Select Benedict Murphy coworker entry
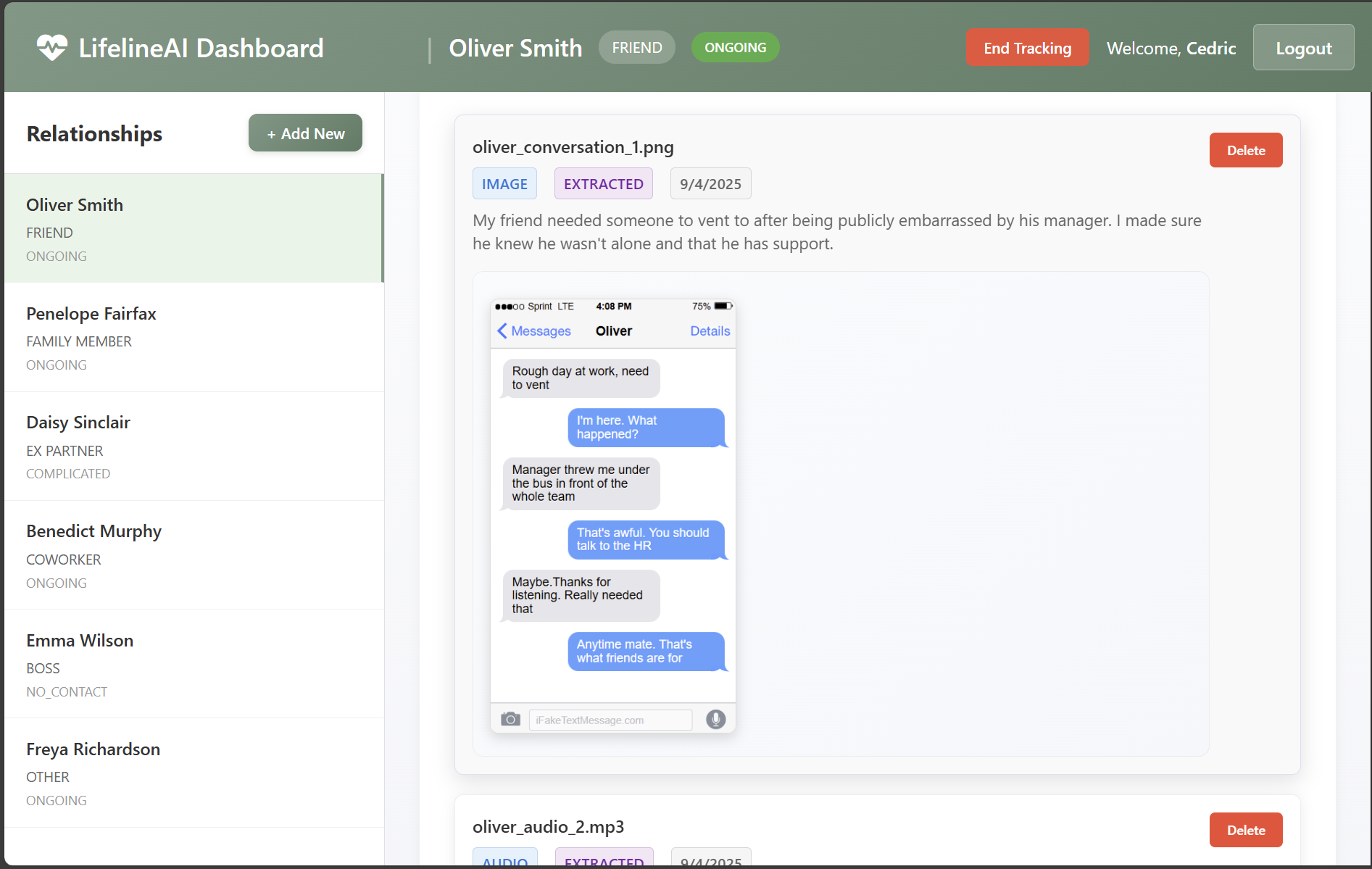The image size is (1372, 869). click(x=194, y=555)
